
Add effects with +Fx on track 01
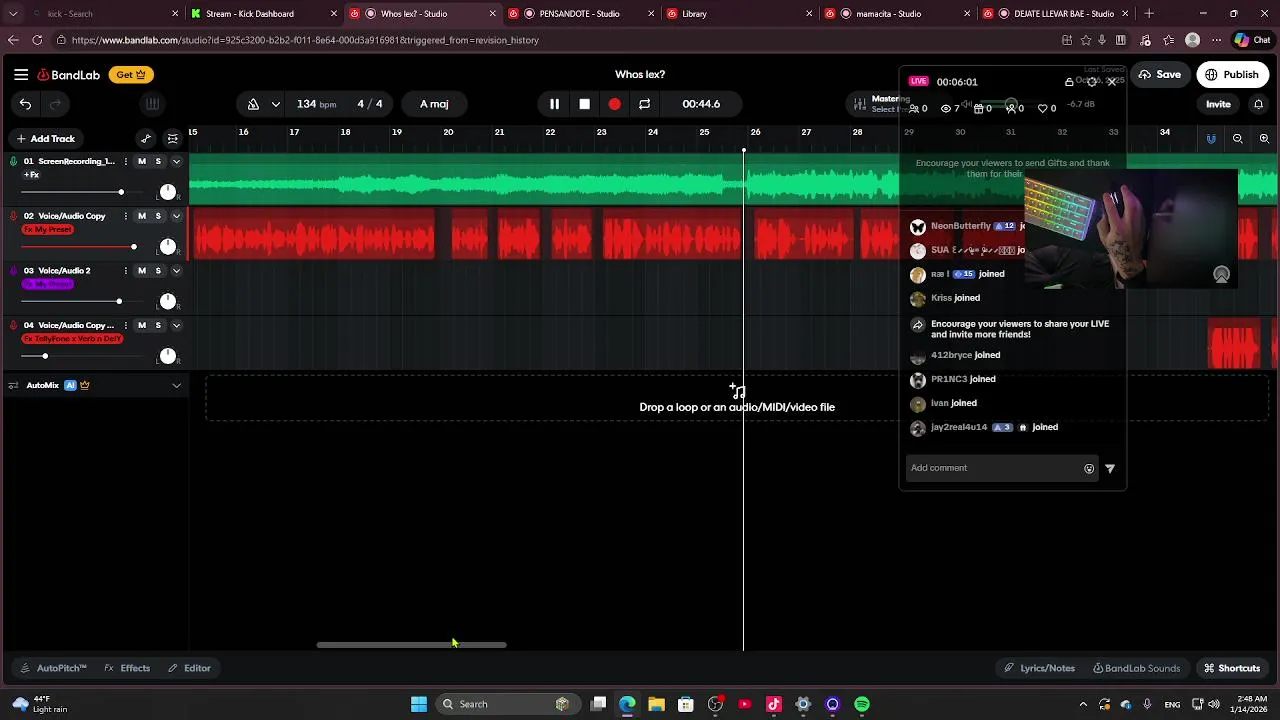(31, 175)
